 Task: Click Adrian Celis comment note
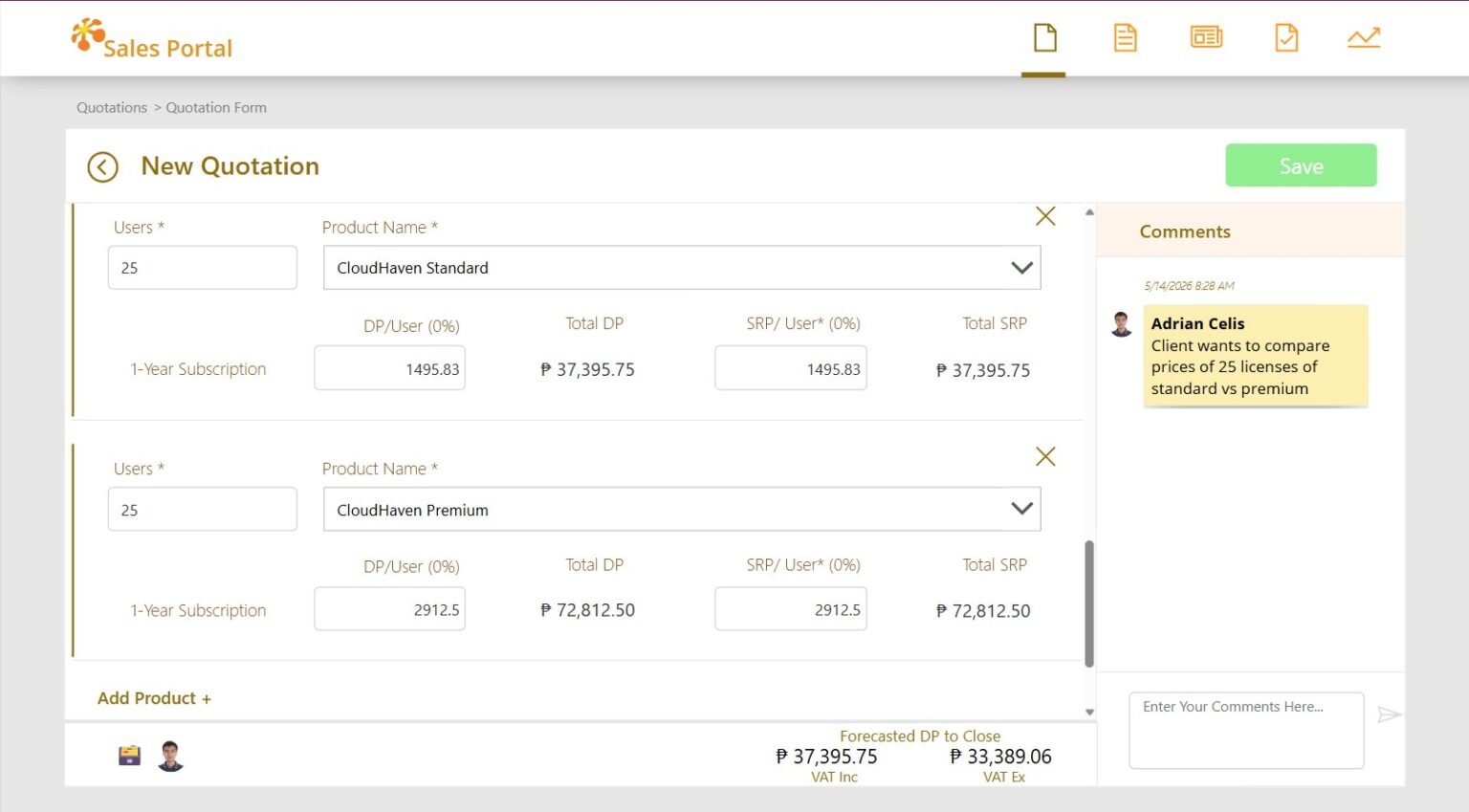click(x=1256, y=356)
